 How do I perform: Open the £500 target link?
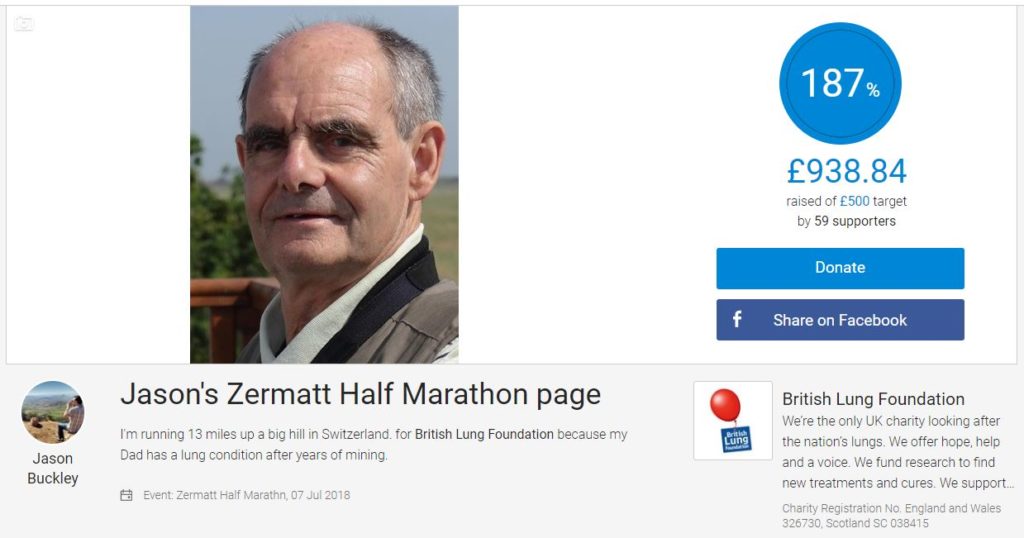pos(854,201)
